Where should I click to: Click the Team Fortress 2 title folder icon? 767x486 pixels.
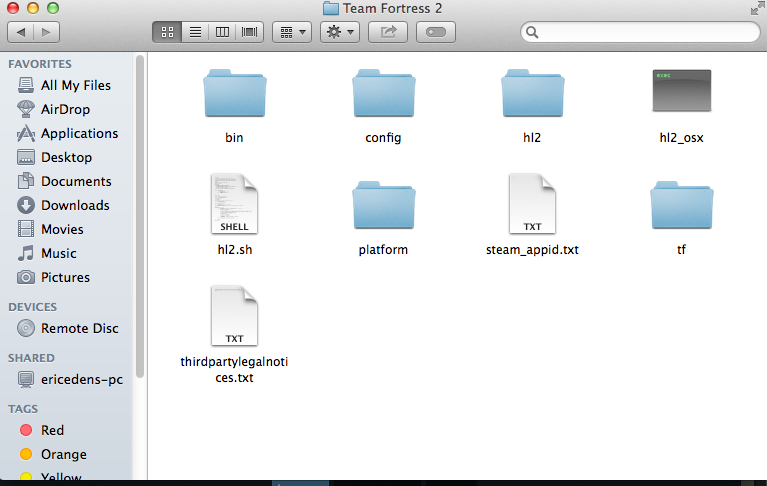[331, 8]
